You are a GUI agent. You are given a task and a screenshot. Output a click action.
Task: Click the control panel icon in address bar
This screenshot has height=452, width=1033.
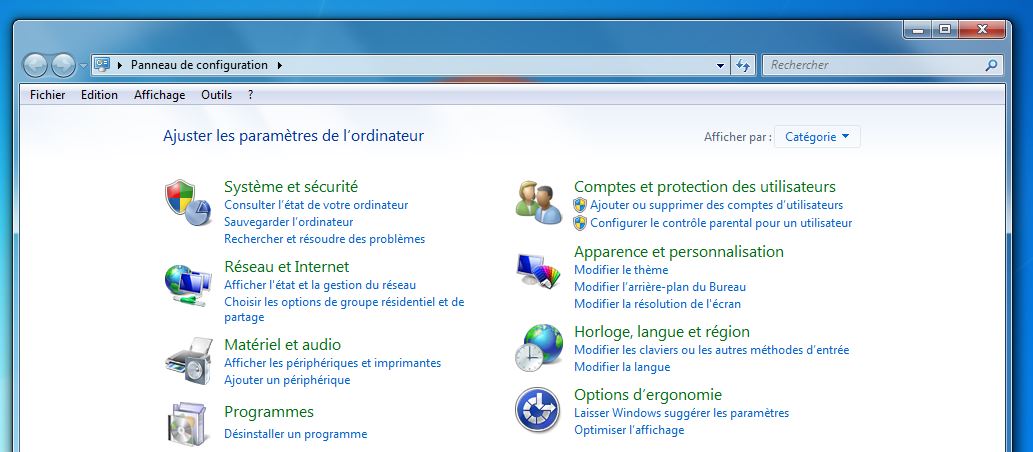coord(102,65)
